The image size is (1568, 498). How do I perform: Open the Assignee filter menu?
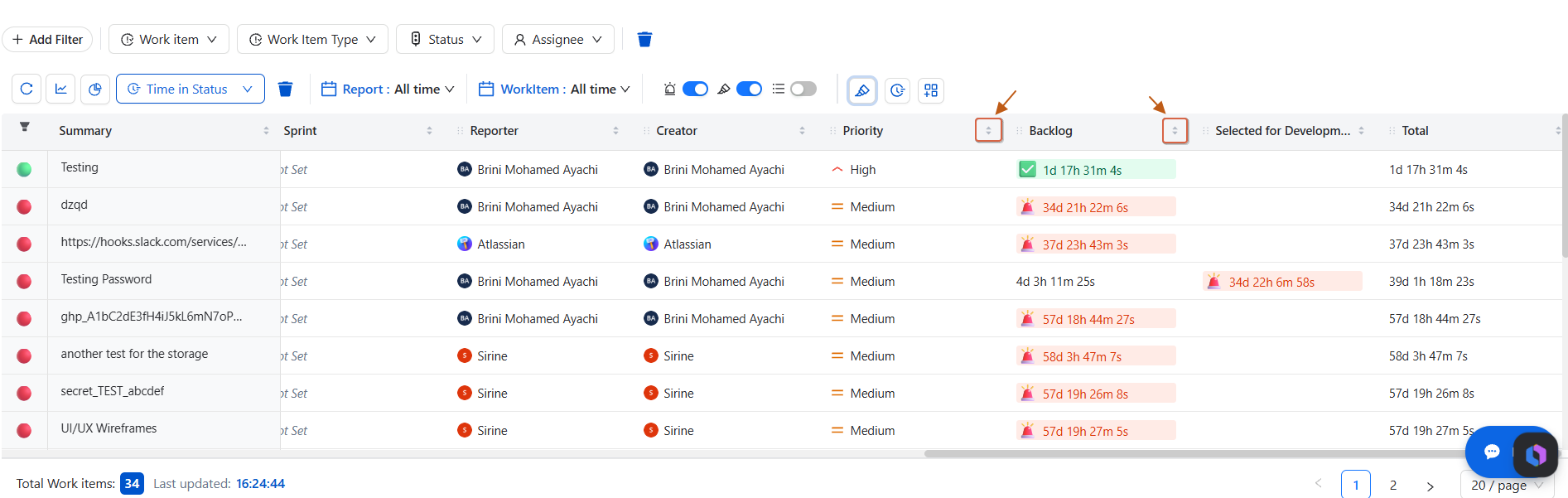(x=557, y=39)
